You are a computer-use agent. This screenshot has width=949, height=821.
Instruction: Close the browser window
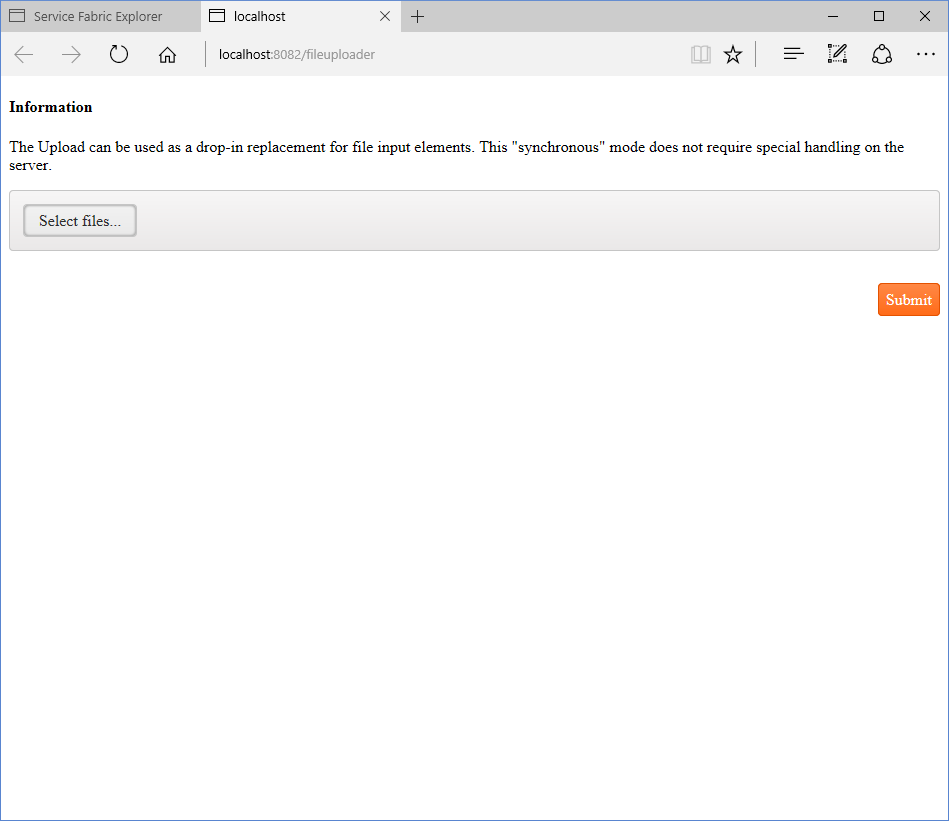pyautogui.click(x=925, y=16)
